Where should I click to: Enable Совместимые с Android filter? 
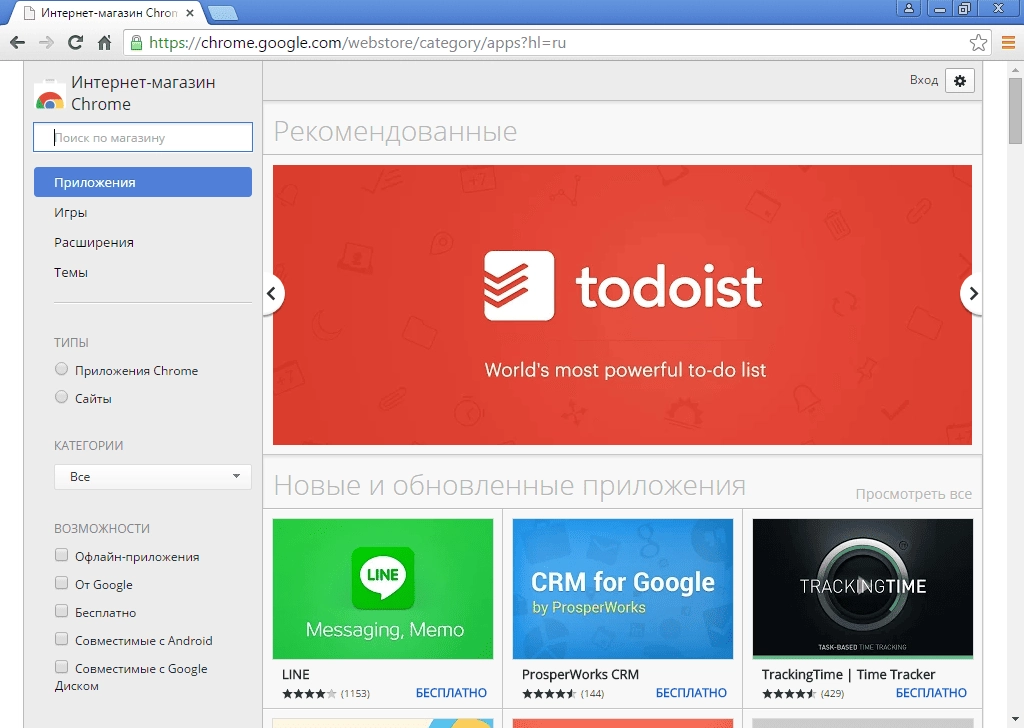click(61, 639)
